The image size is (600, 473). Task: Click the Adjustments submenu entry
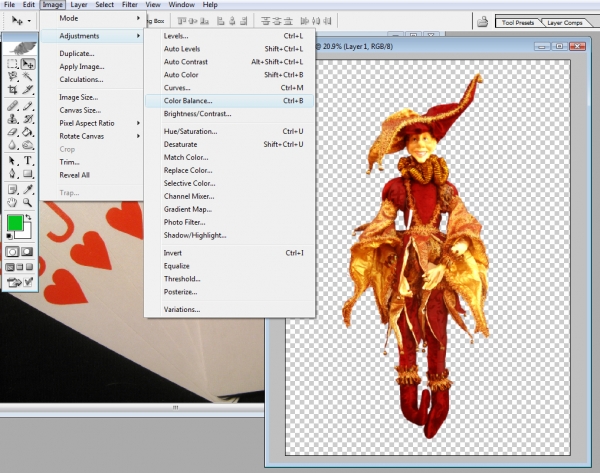[x=92, y=36]
